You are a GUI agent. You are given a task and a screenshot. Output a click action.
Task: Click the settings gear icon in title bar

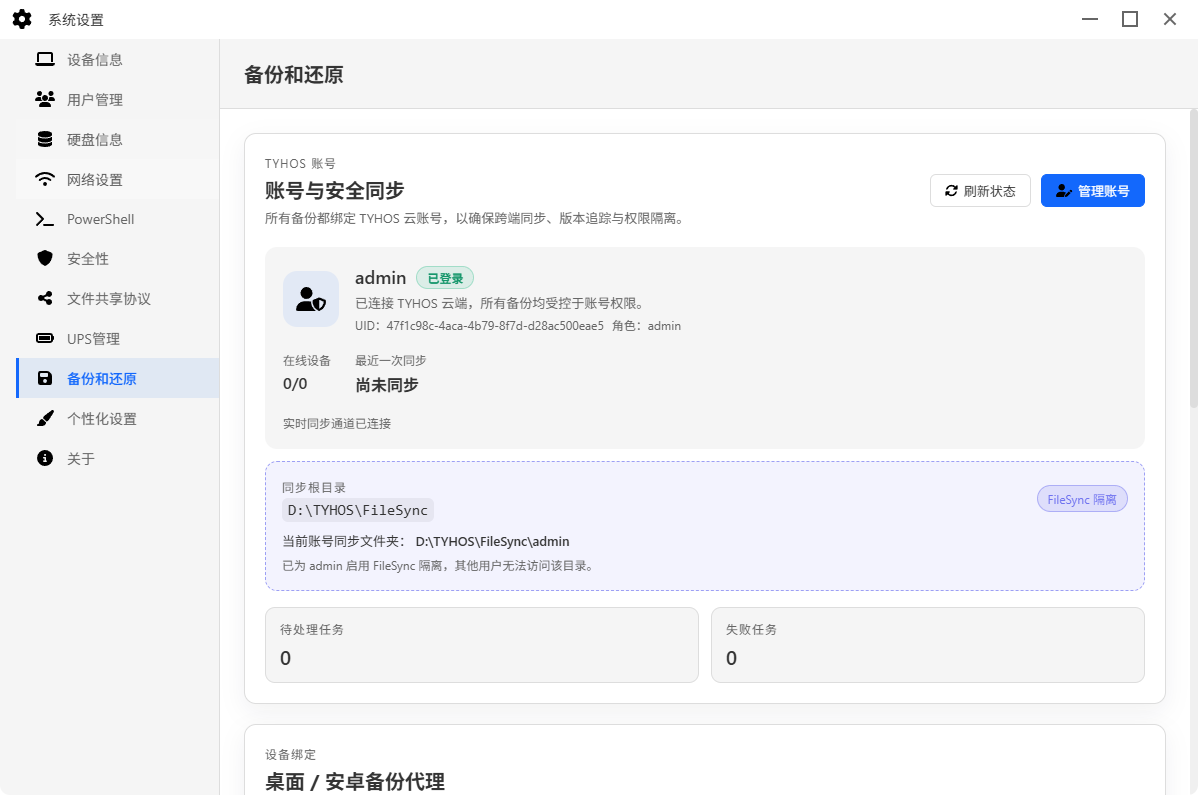[22, 19]
